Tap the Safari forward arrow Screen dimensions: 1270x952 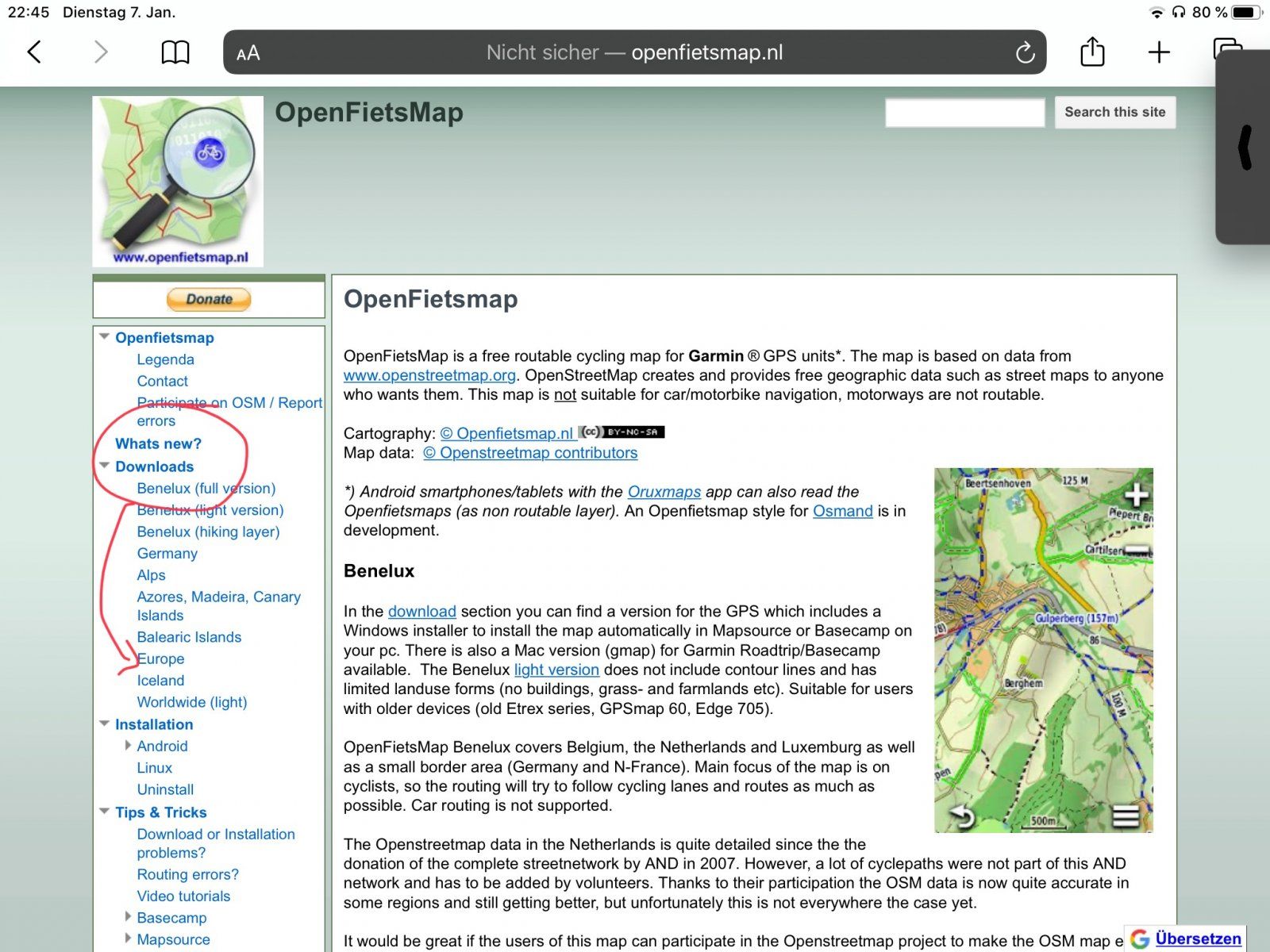tap(101, 52)
